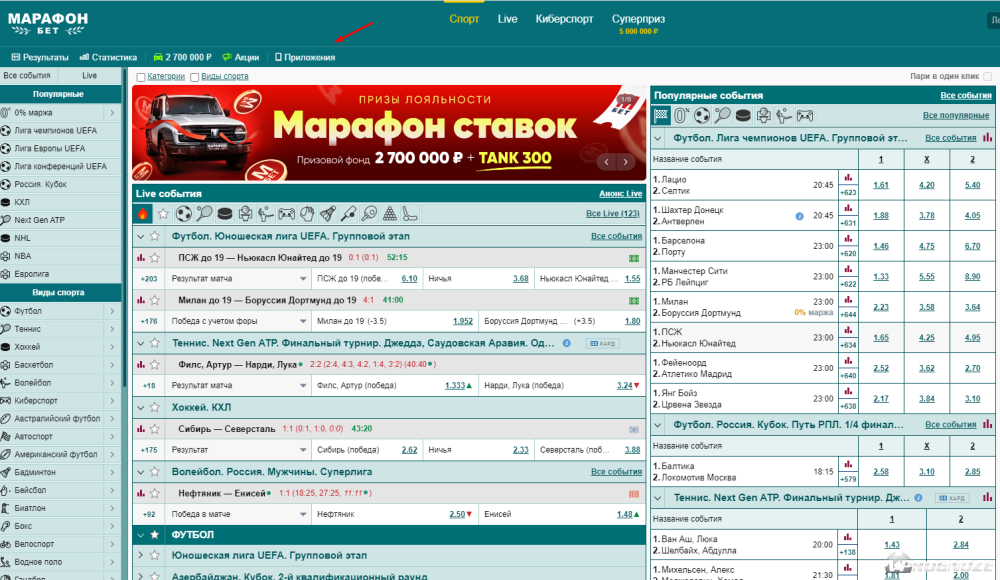
Task: Select the flame icon in Live events bar
Action: (142, 212)
